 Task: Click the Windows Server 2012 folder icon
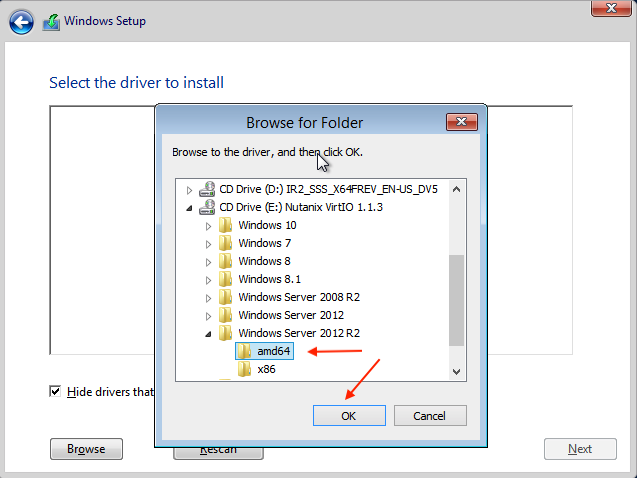coord(225,315)
